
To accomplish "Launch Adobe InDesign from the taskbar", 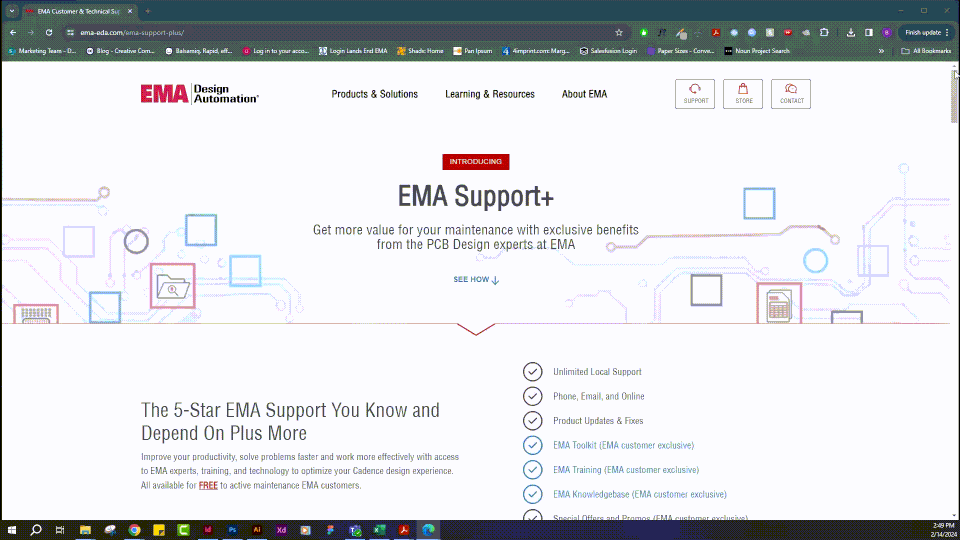I will click(208, 530).
